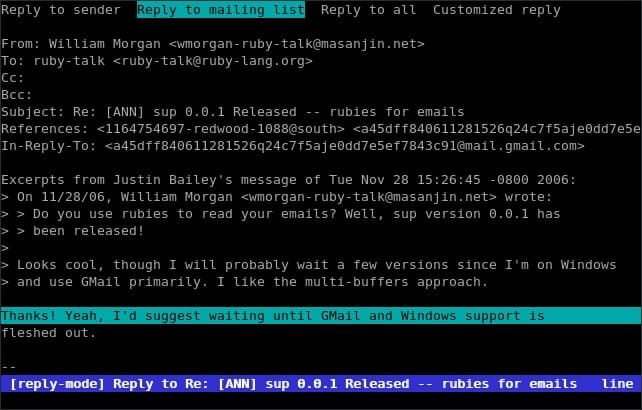This screenshot has height=410, width=642.
Task: Click the quoted 'On 11/28/06, William Morgan' line
Action: 276,197
